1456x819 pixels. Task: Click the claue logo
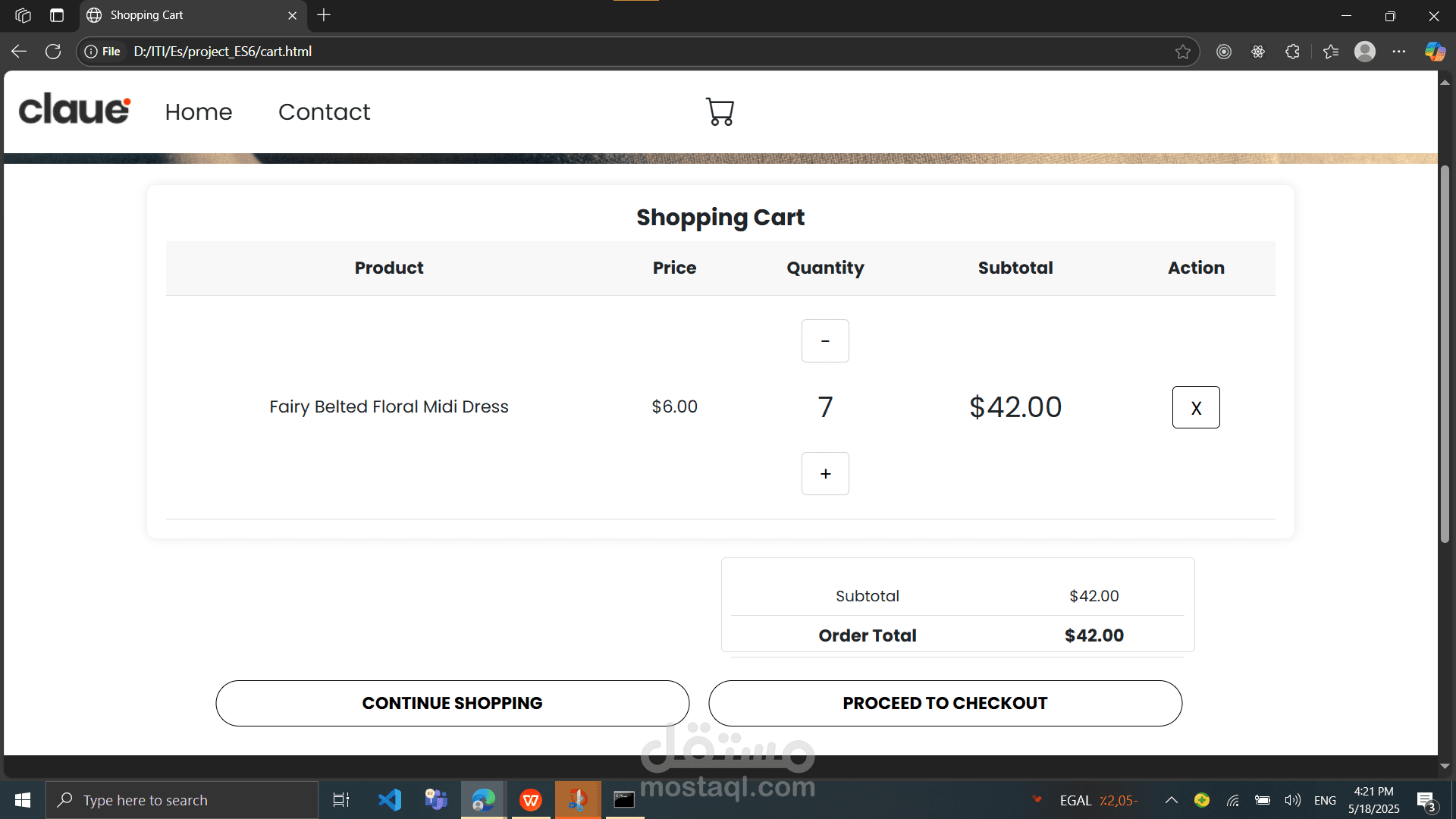point(74,110)
